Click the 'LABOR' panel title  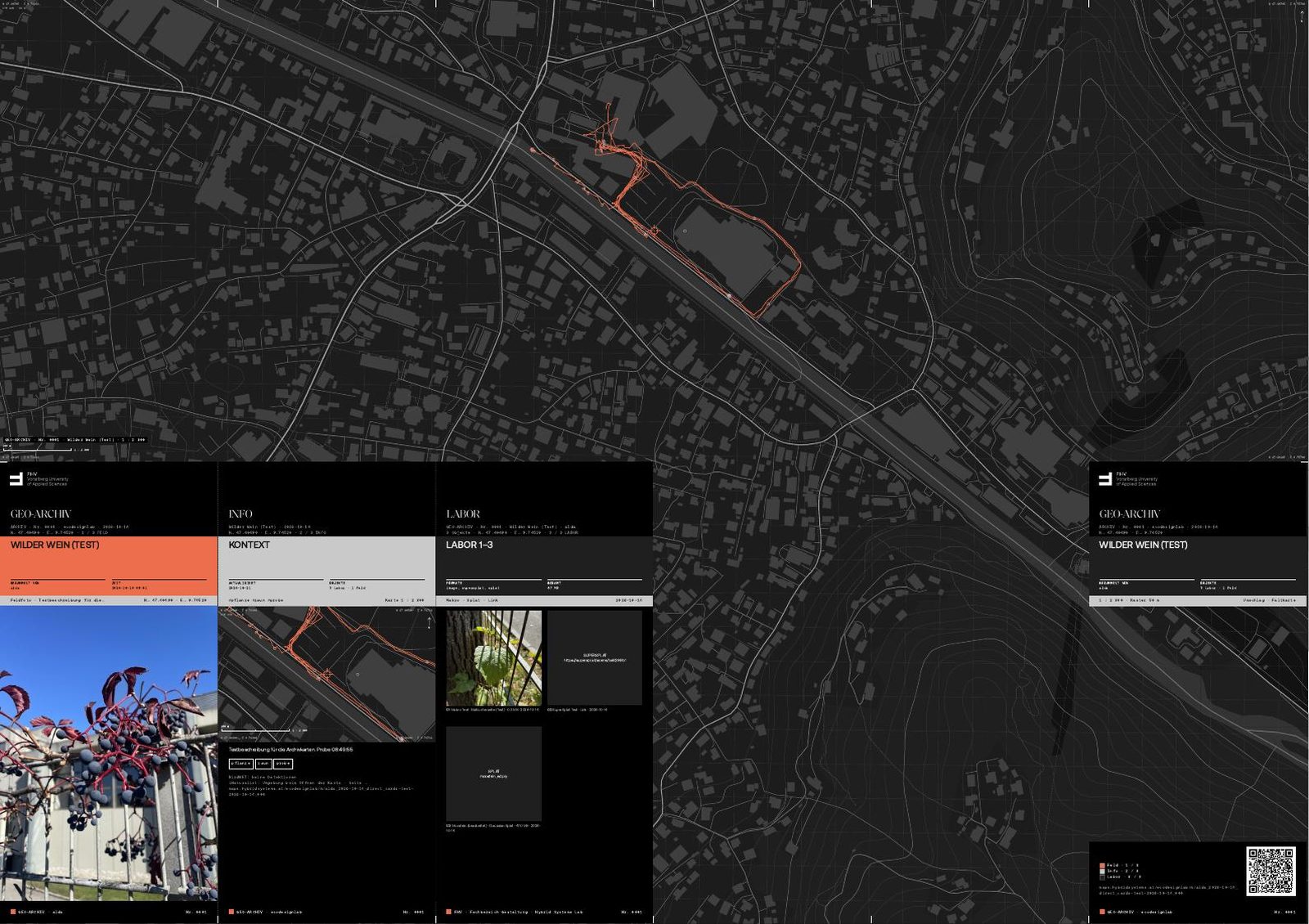click(463, 514)
